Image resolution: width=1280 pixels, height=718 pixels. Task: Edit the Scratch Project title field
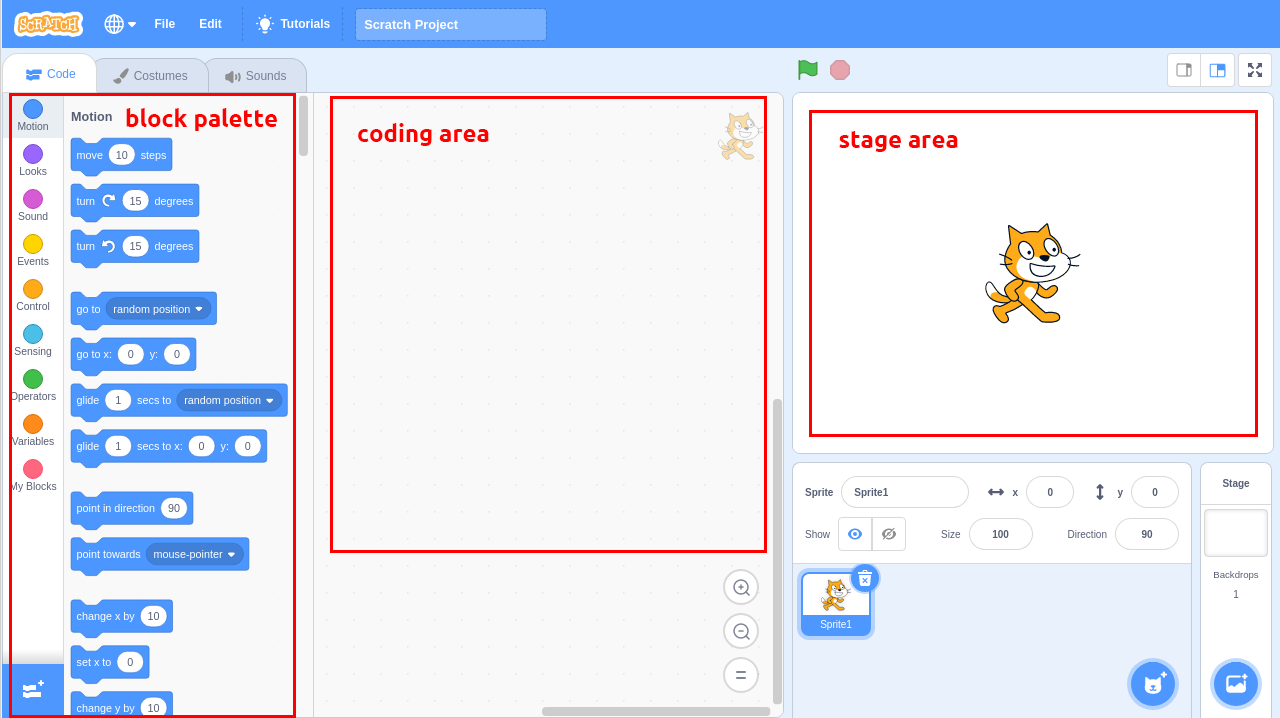[451, 24]
